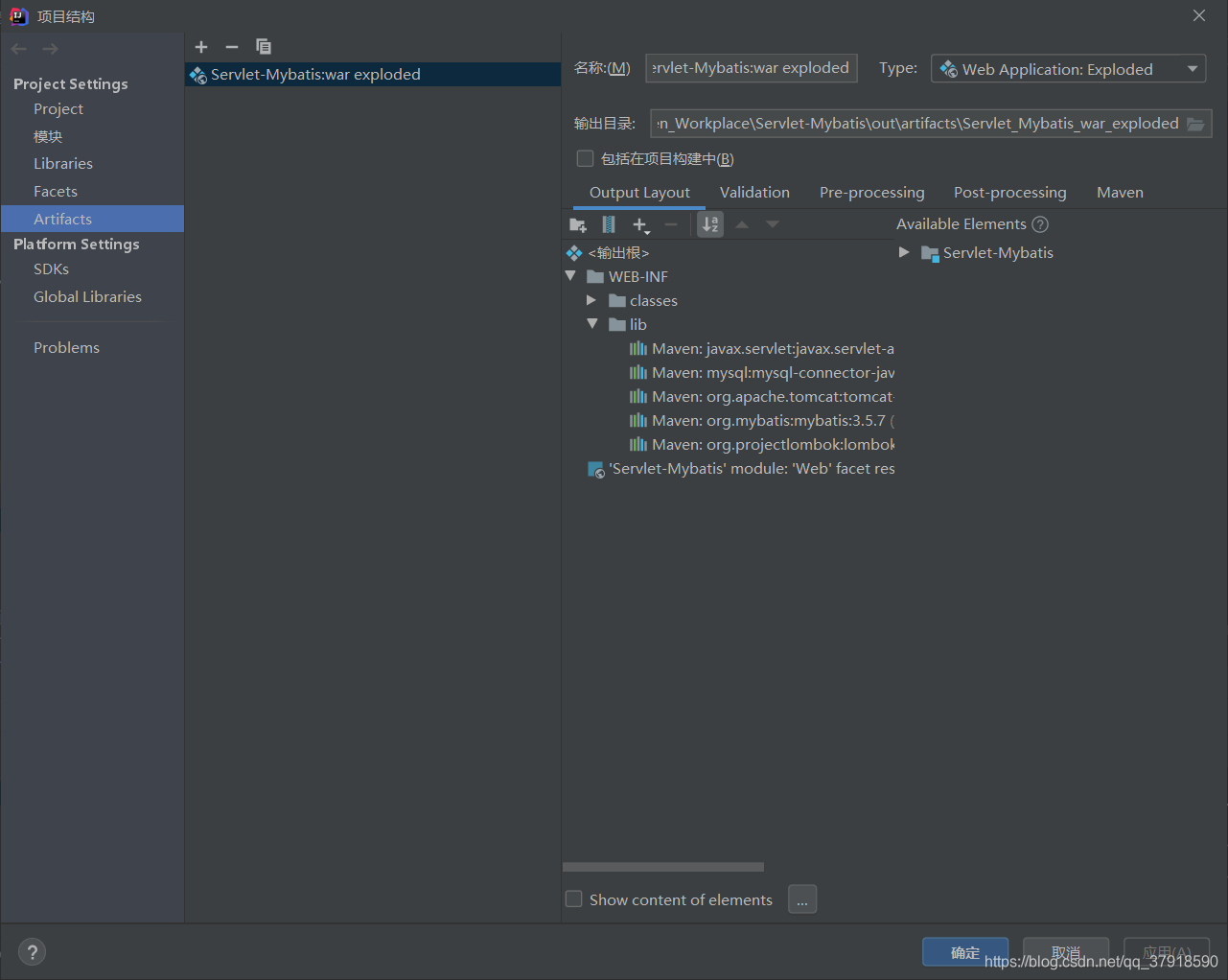This screenshot has width=1228, height=980.
Task: Select Maven javax.servlet library entry
Action: pos(762,349)
